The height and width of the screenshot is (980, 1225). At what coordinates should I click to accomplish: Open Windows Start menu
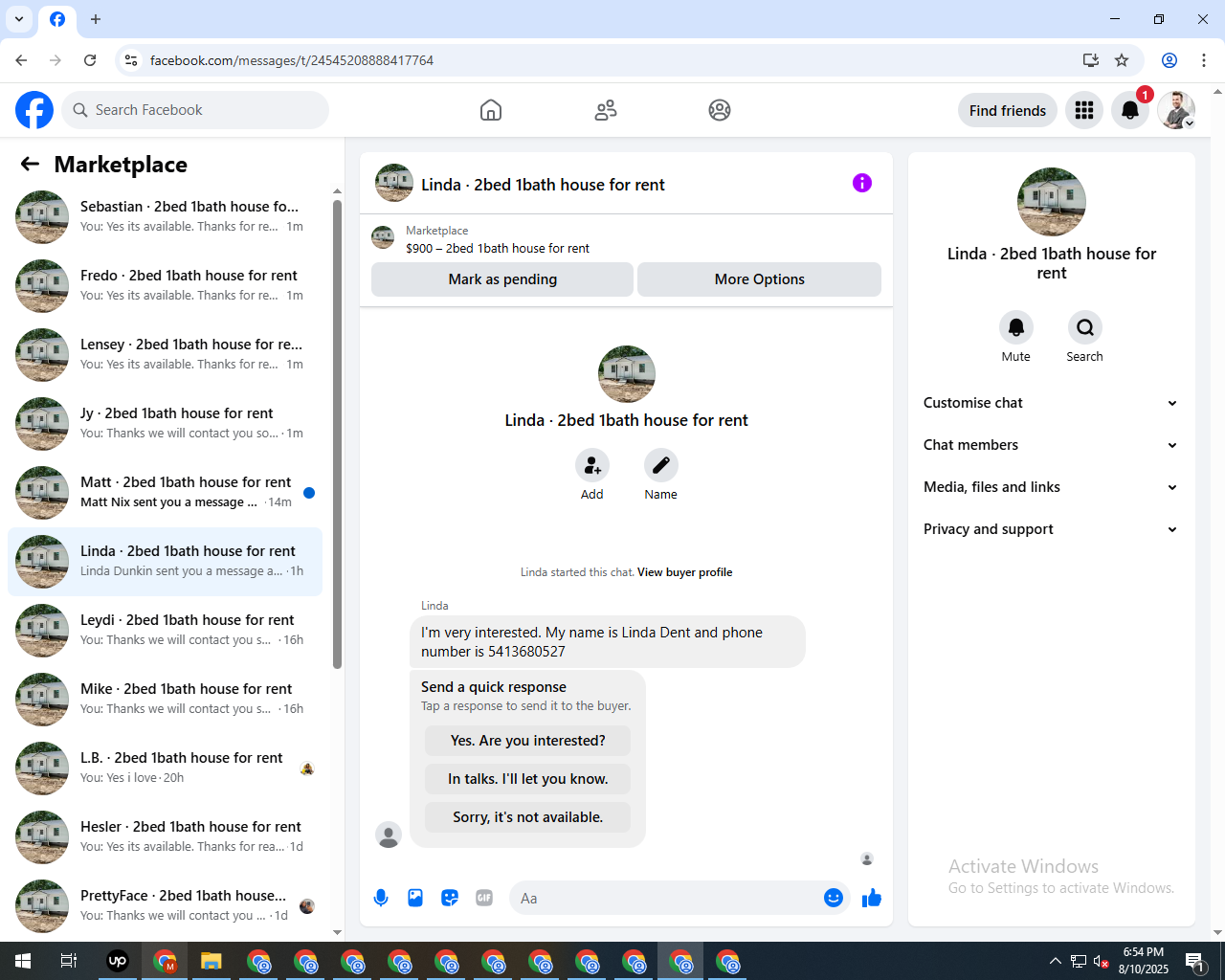pos(23,961)
